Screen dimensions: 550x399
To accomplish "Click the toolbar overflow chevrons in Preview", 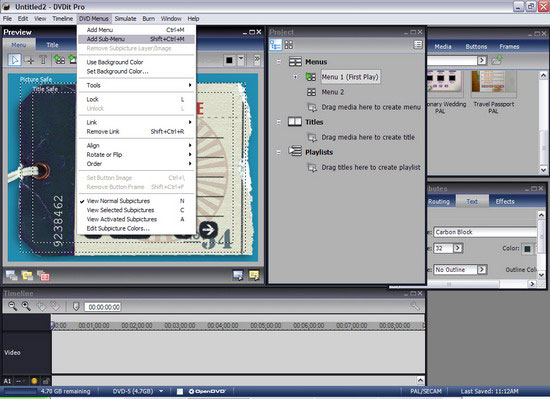I will 257,59.
